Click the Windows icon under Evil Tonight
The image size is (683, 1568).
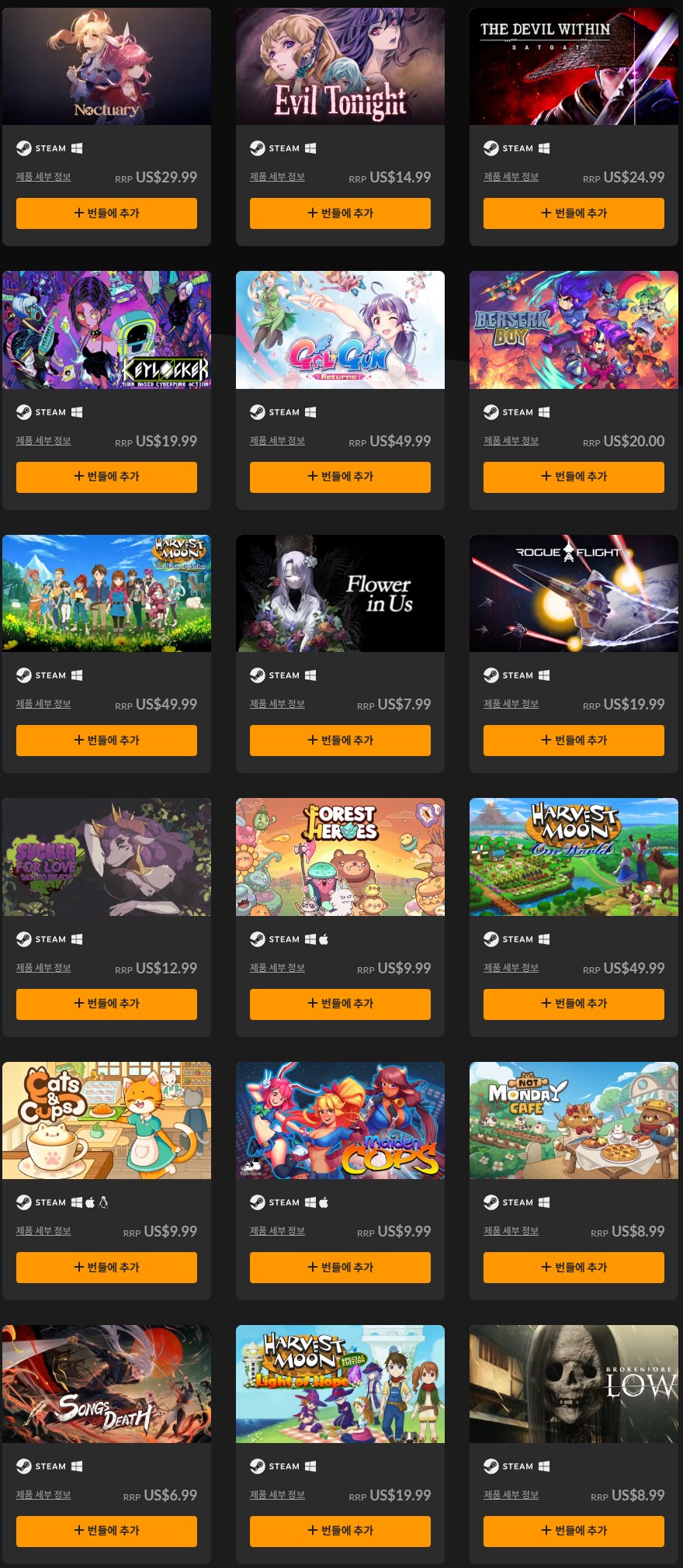310,148
